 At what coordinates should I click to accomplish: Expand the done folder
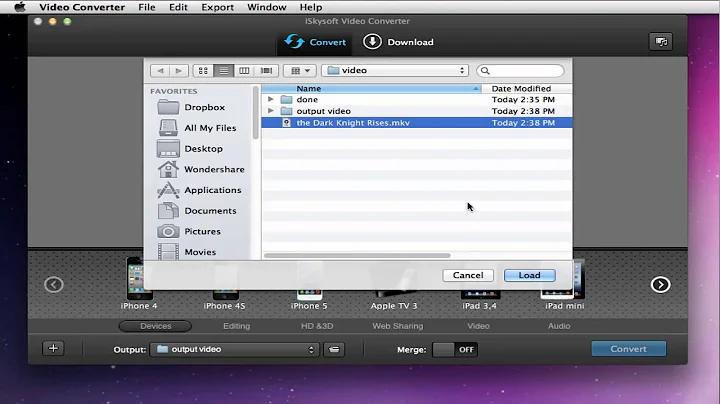click(x=270, y=99)
